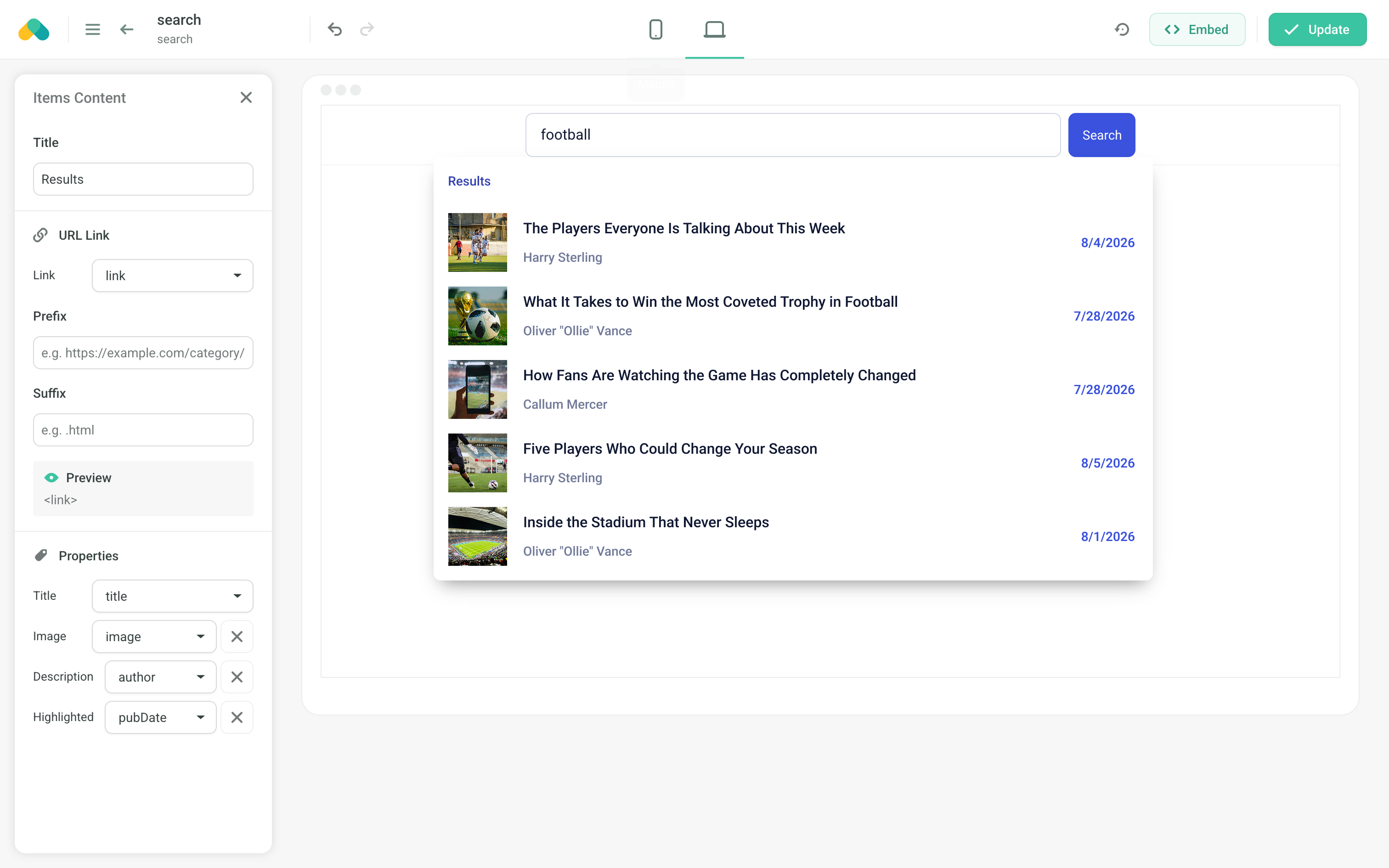This screenshot has height=868, width=1389.
Task: Click the phone recording game thumbnail
Action: tap(478, 389)
